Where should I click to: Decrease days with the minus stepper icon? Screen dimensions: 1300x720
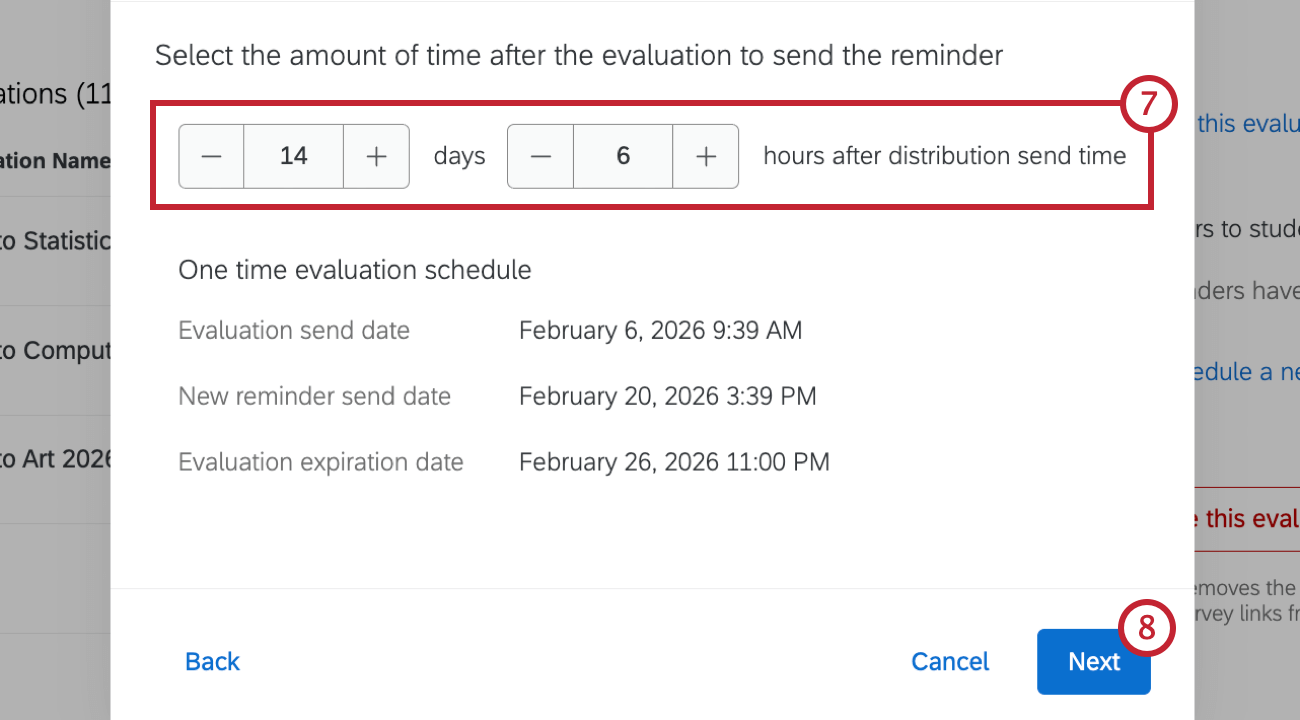click(x=211, y=156)
